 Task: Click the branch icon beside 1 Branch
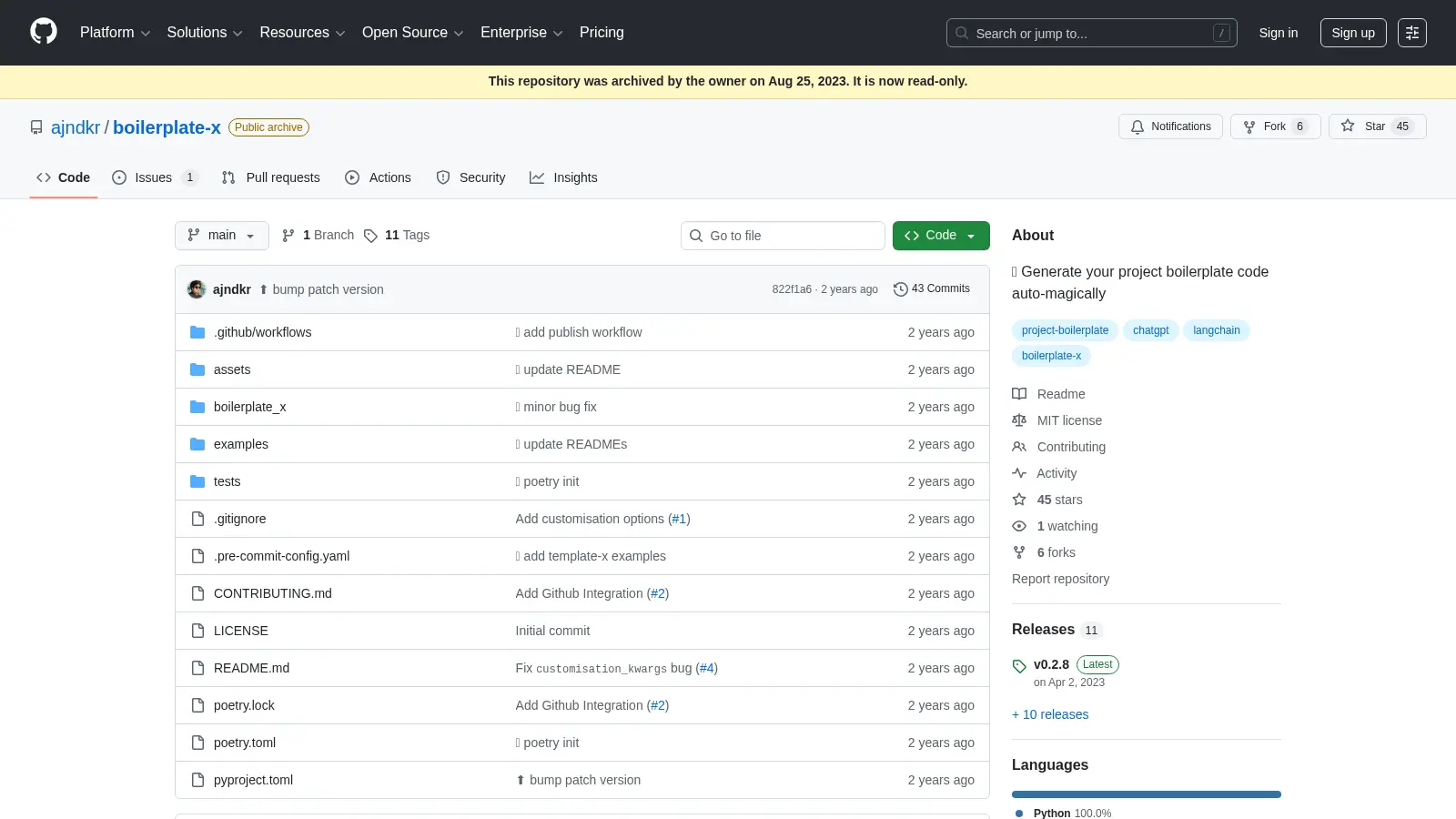pos(288,236)
